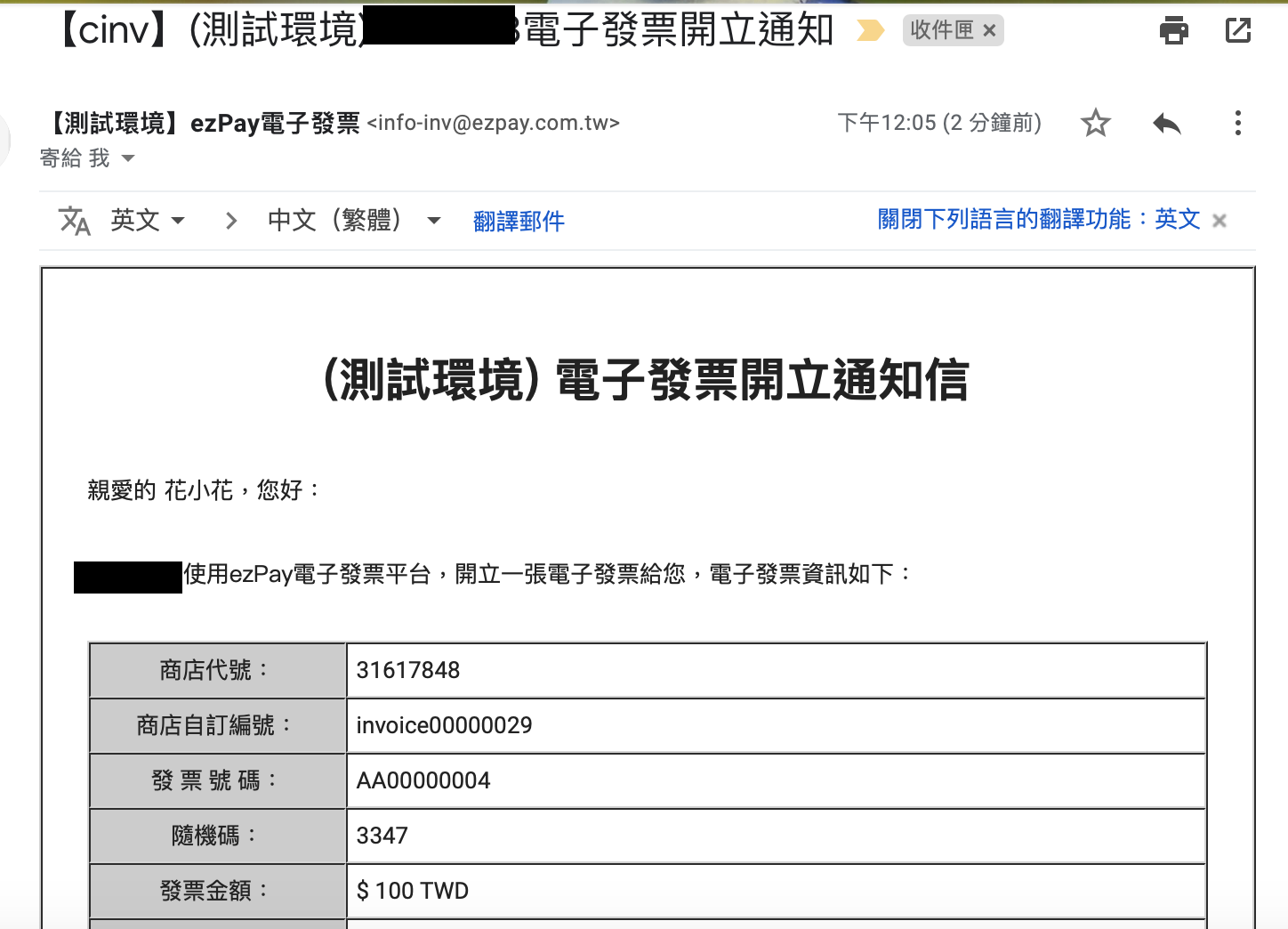Viewport: 1288px width, 929px height.
Task: Remove the 收件匣 label via its x
Action: coord(988,29)
